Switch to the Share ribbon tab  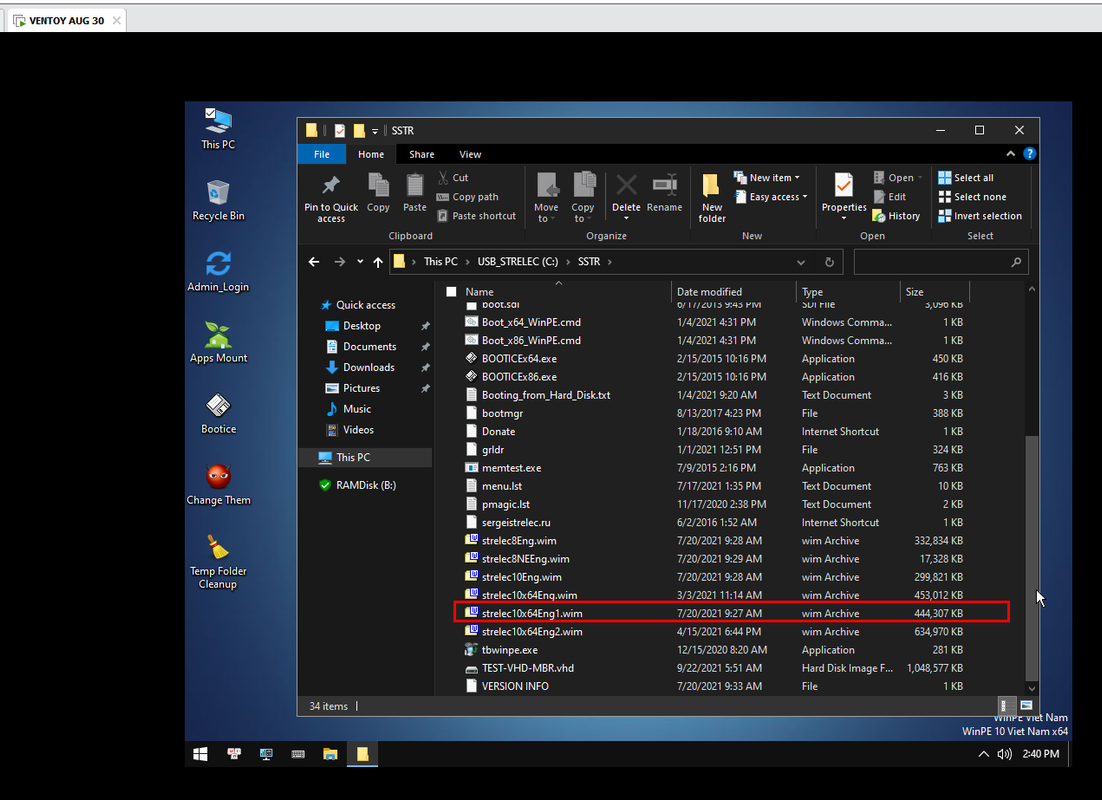tap(422, 154)
